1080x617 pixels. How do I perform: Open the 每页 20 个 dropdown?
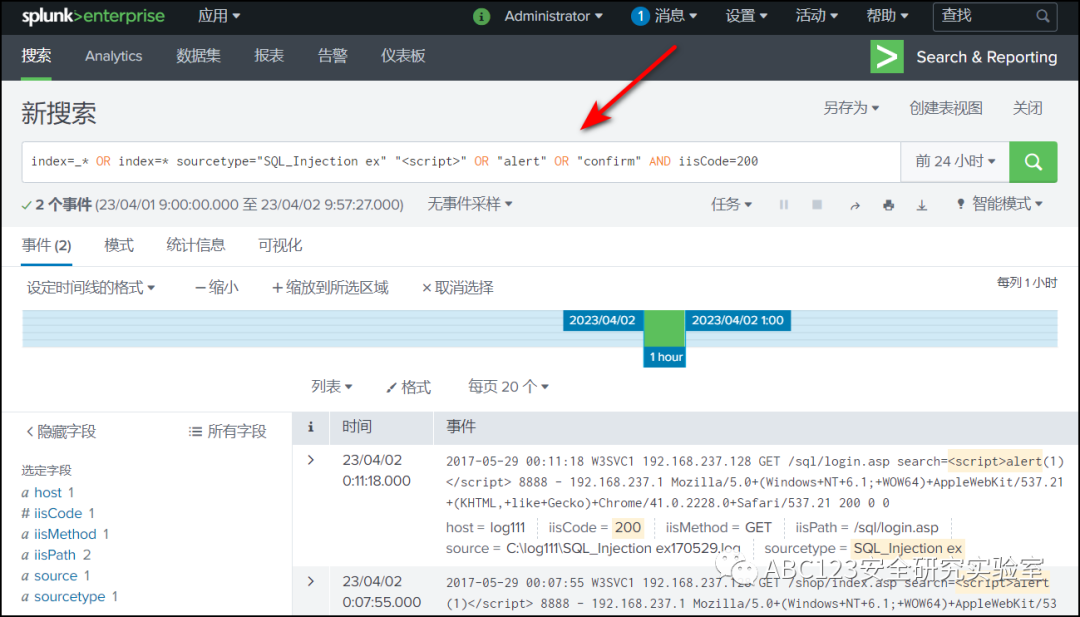pos(508,387)
